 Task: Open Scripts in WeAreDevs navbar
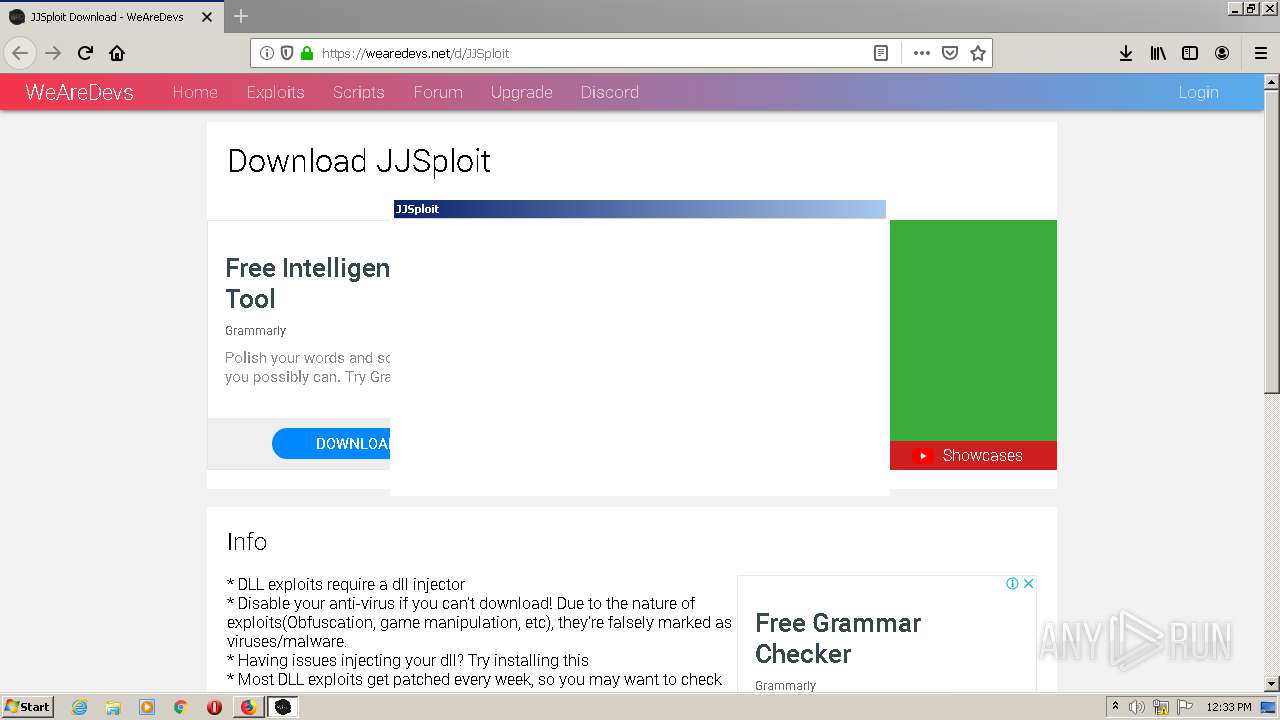(359, 92)
